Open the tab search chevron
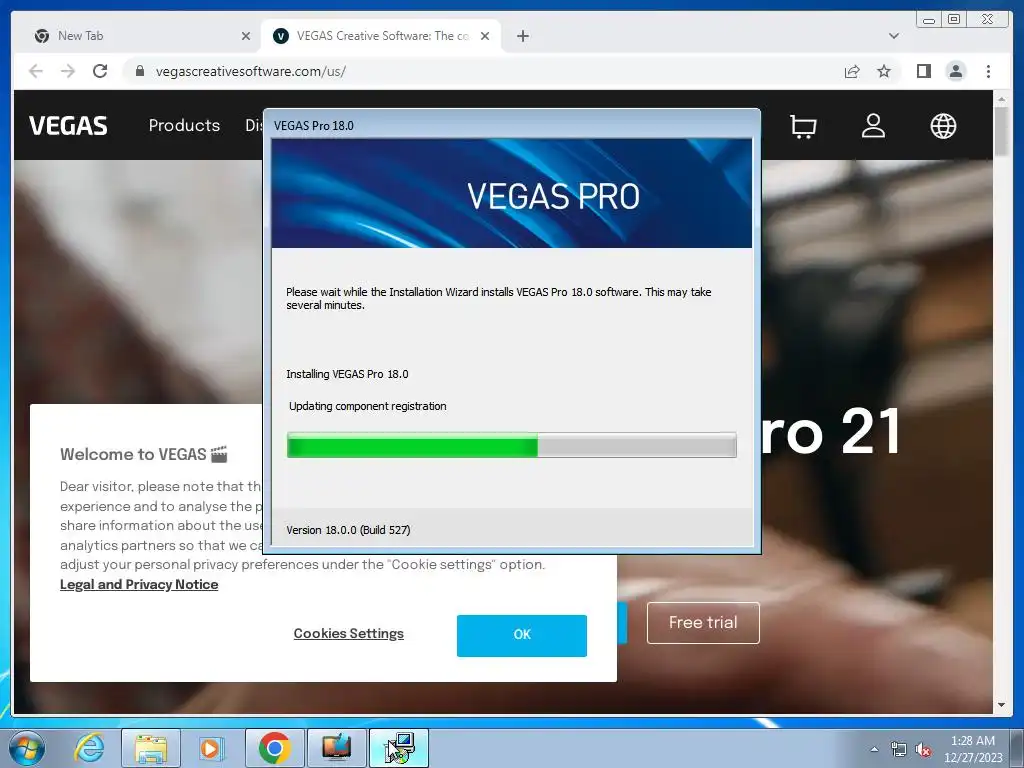Viewport: 1024px width, 768px height. pyautogui.click(x=893, y=36)
